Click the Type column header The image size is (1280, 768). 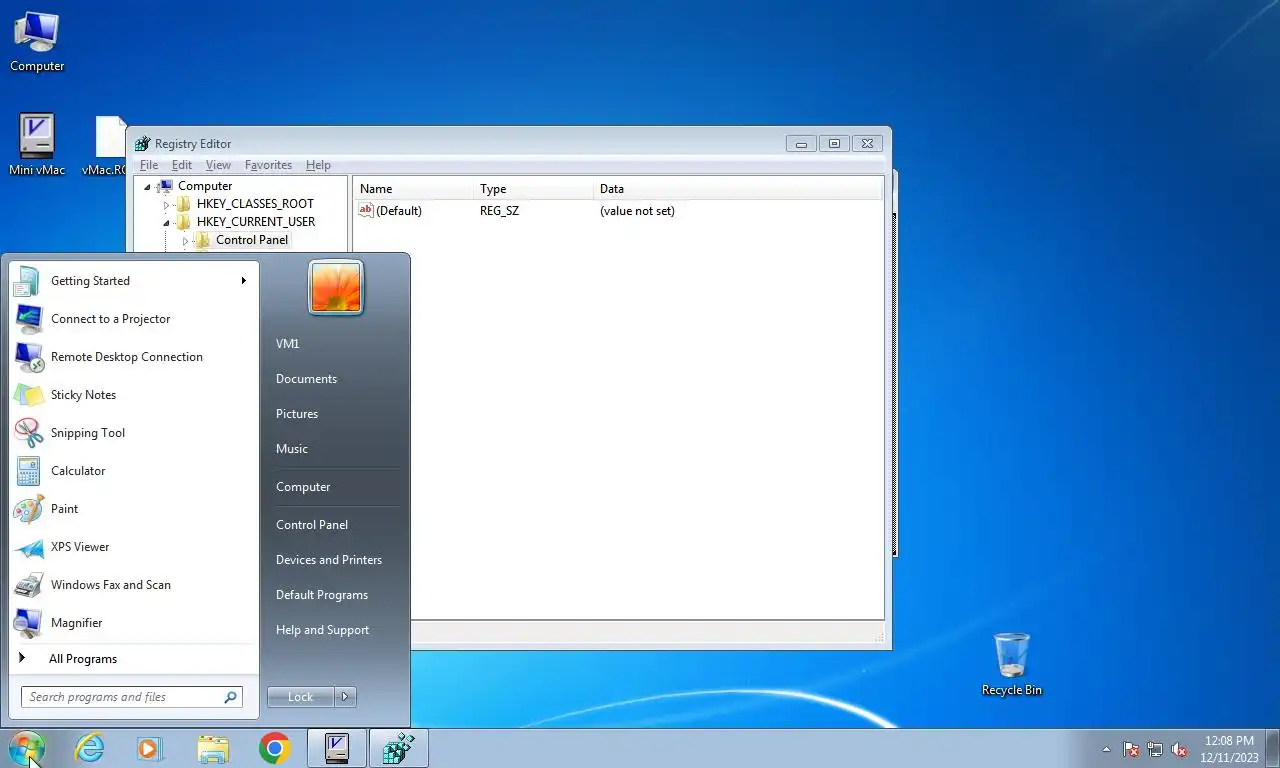tap(533, 189)
